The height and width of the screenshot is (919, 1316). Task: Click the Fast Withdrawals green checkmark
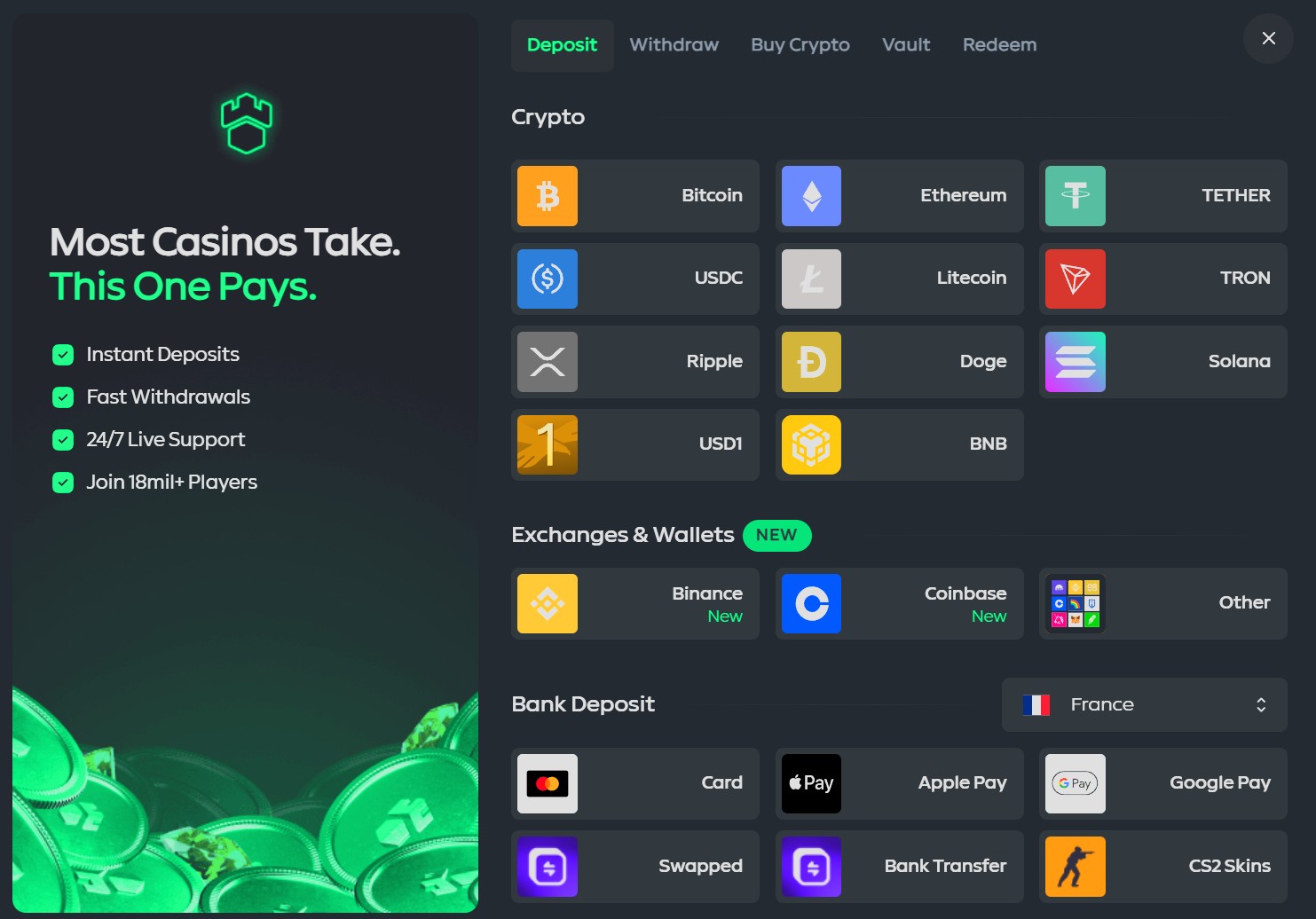(63, 397)
